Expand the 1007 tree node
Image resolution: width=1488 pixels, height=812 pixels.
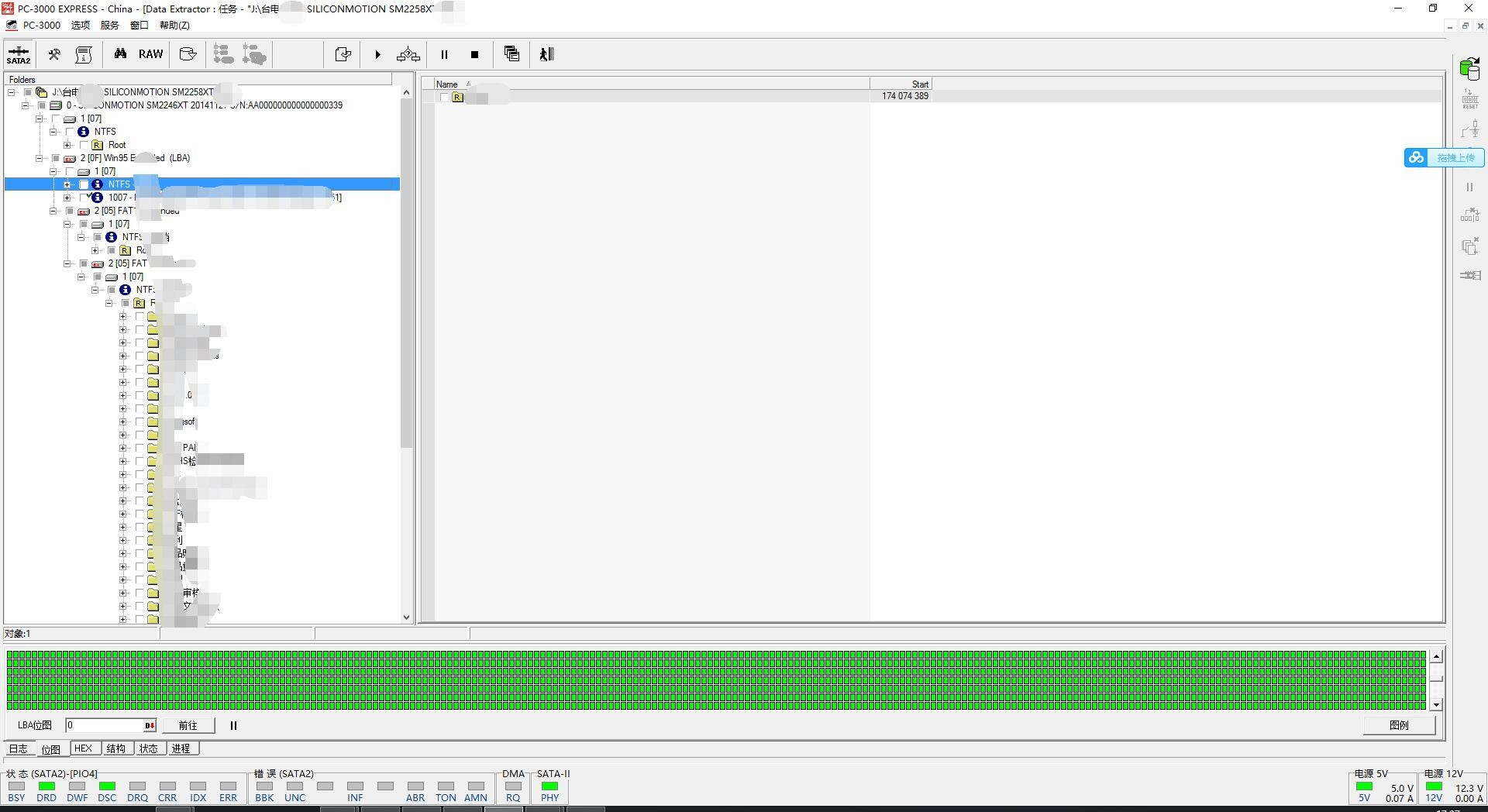coord(67,198)
